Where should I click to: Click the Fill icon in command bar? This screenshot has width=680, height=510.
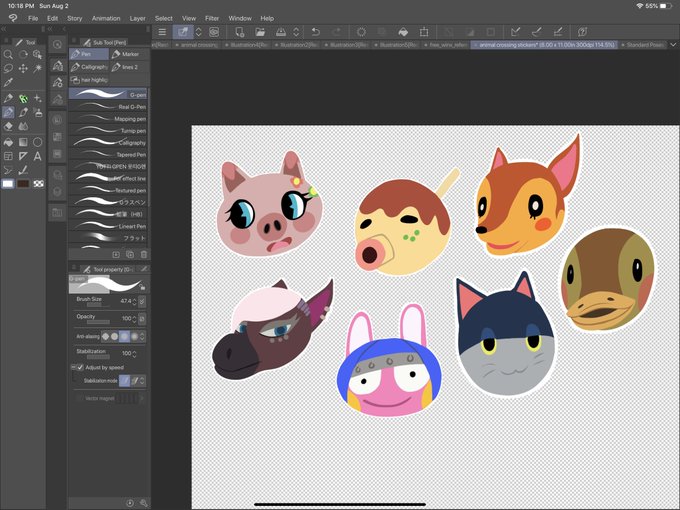point(403,32)
